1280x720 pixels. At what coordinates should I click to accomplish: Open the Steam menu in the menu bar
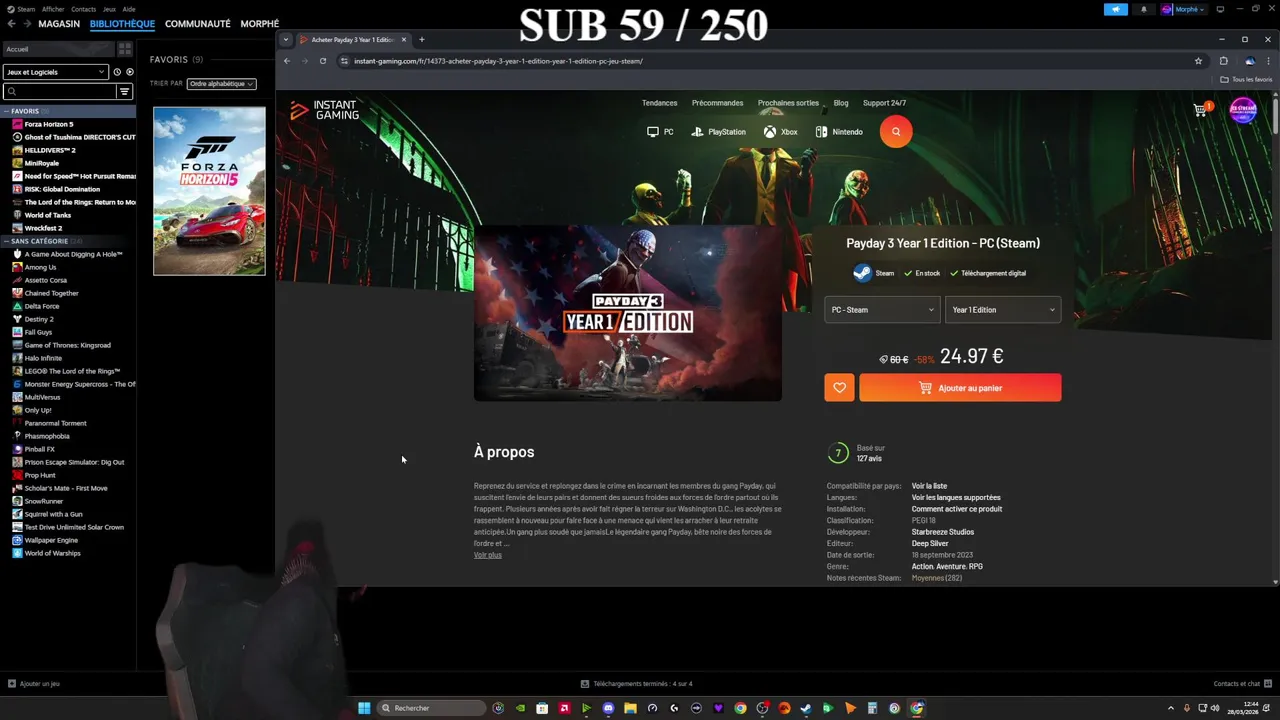pyautogui.click(x=26, y=9)
